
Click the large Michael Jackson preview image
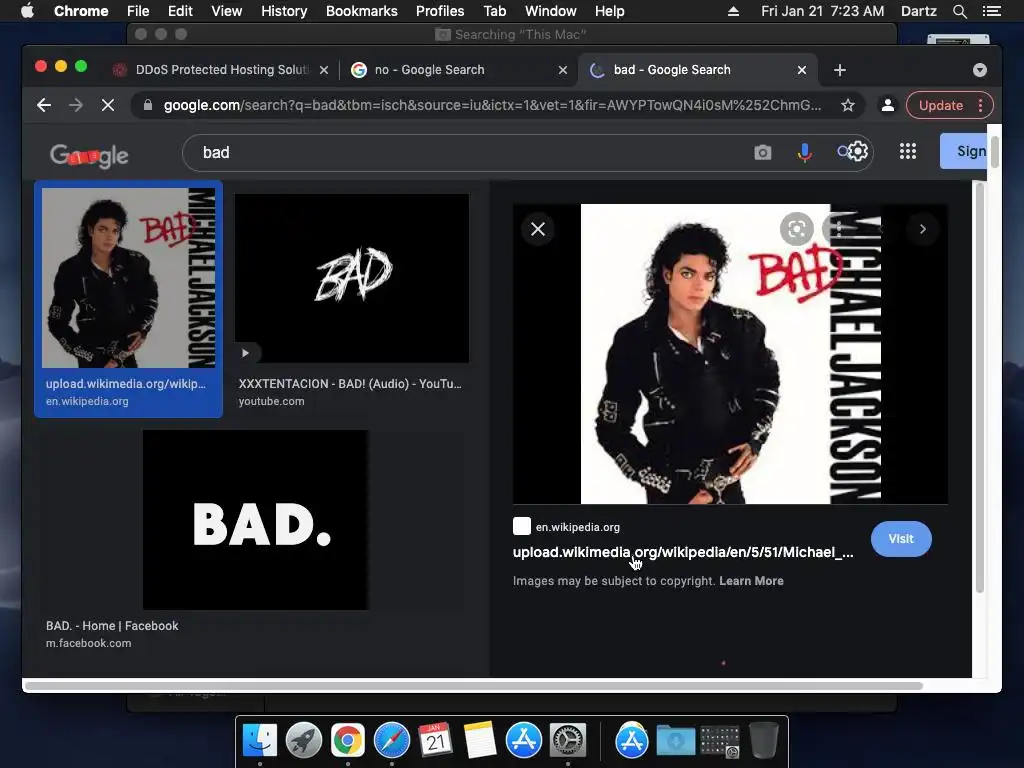coord(731,354)
